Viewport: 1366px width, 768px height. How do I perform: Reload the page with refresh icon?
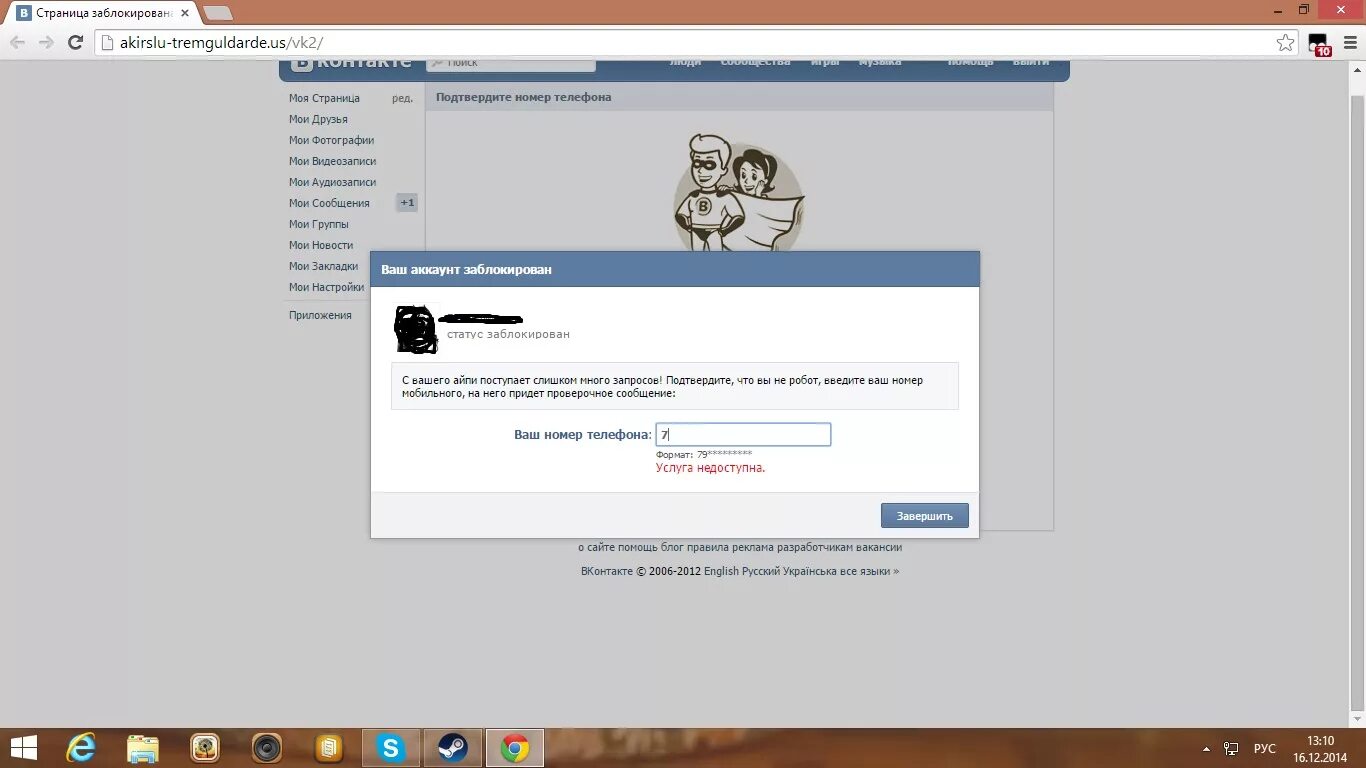click(75, 42)
